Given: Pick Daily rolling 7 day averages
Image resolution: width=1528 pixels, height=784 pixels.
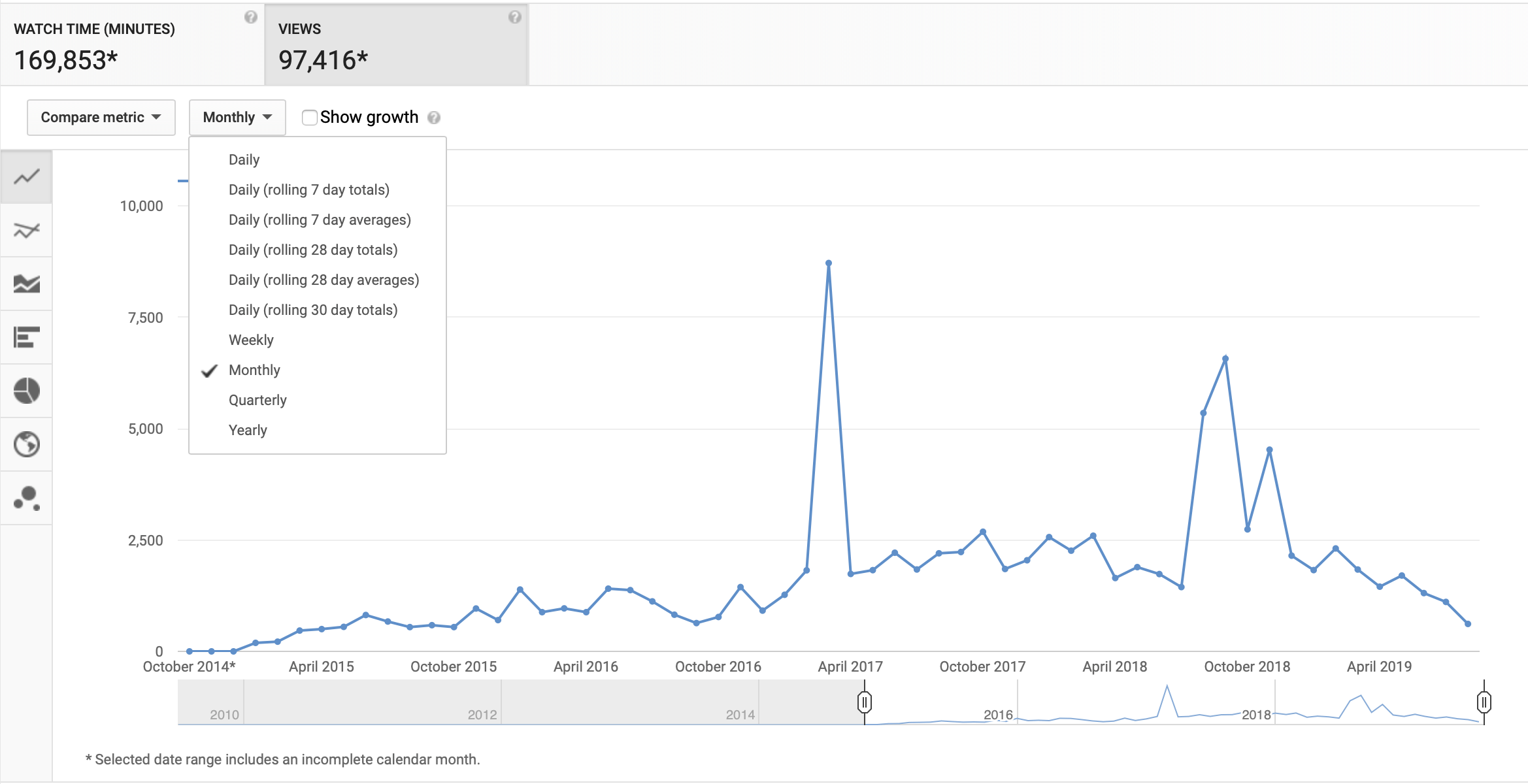Looking at the screenshot, I should click(320, 220).
